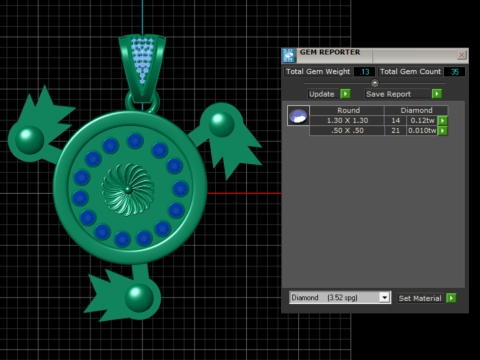
Task: Open the Diamond (3.52 spg) material dropdown
Action: tap(384, 297)
